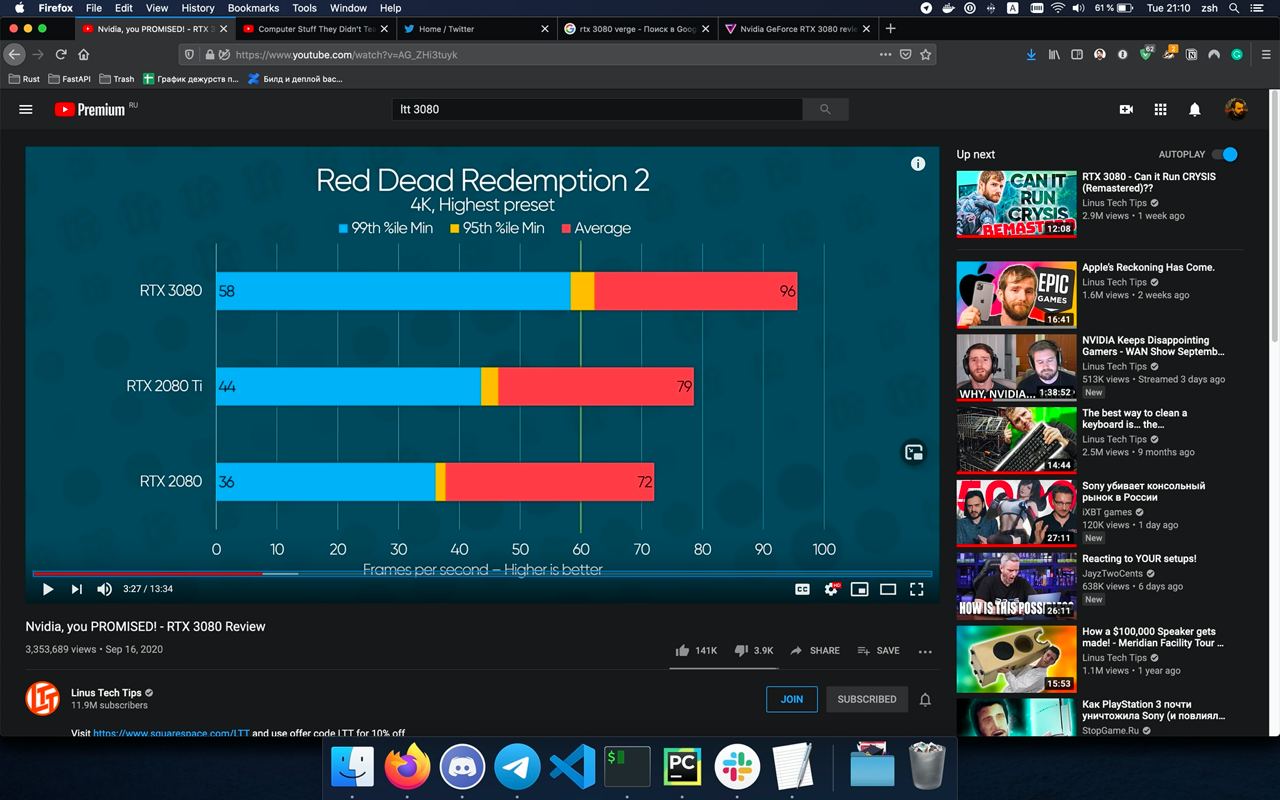
Task: Click the JOIN channel button
Action: (x=792, y=699)
